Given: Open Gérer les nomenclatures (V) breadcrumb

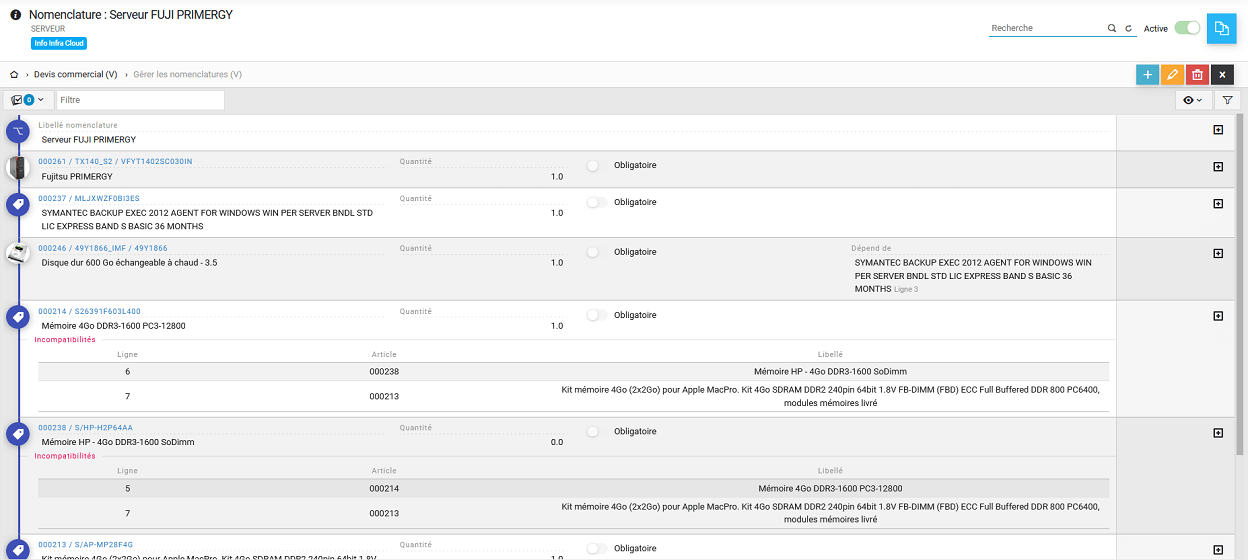Looking at the screenshot, I should point(188,74).
